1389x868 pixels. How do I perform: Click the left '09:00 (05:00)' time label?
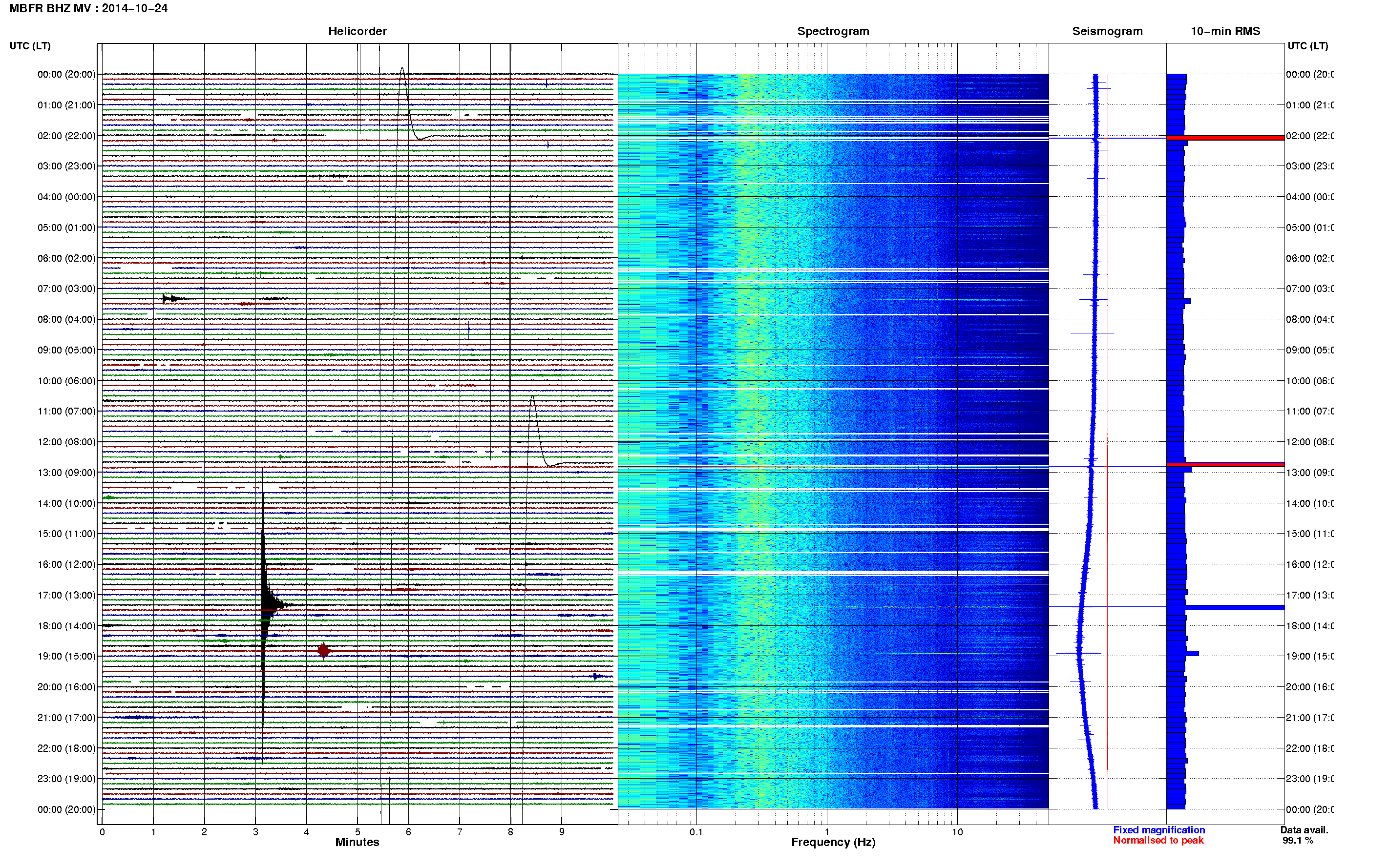pos(66,350)
